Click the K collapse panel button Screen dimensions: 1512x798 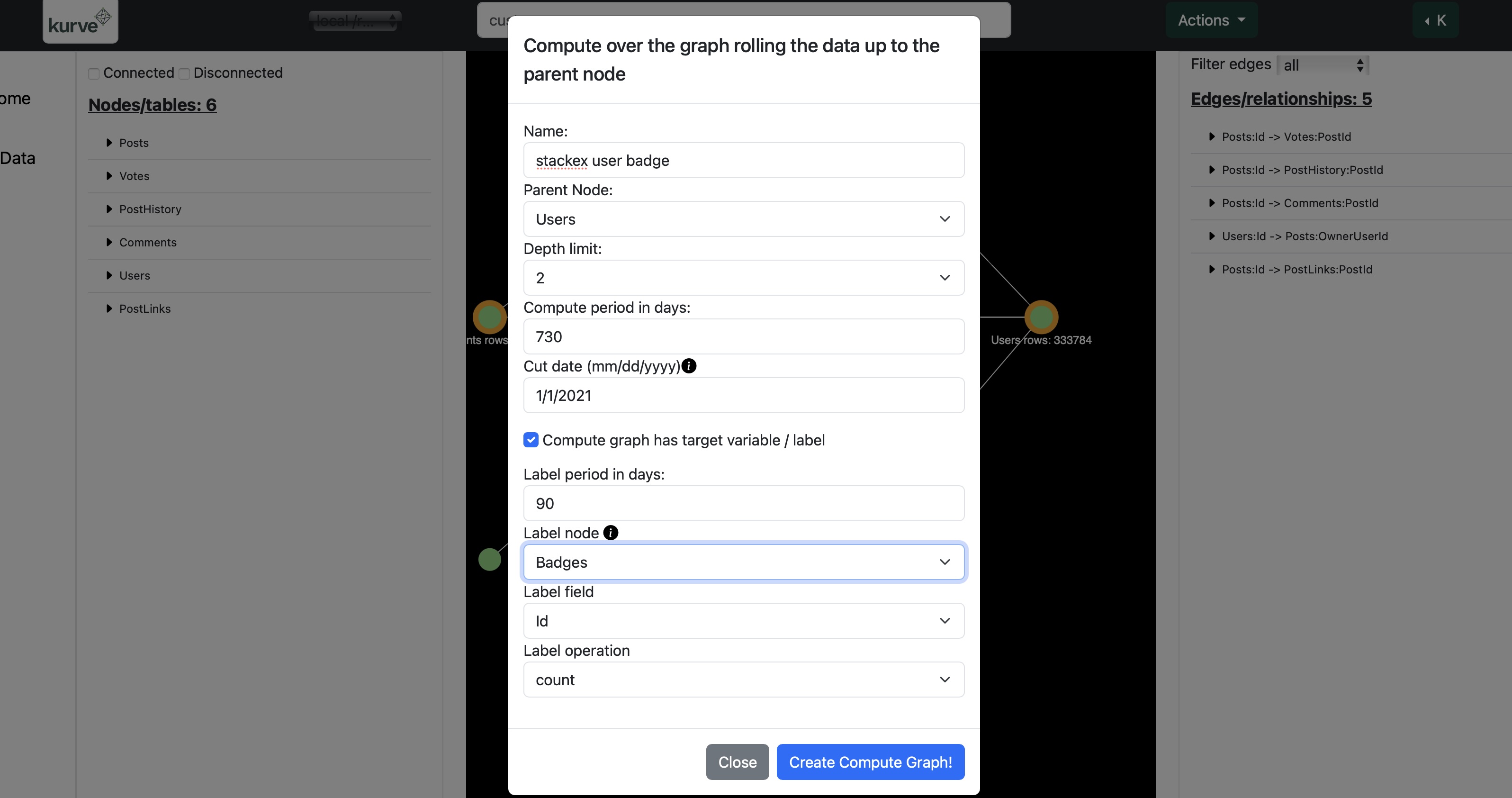pyautogui.click(x=1435, y=20)
